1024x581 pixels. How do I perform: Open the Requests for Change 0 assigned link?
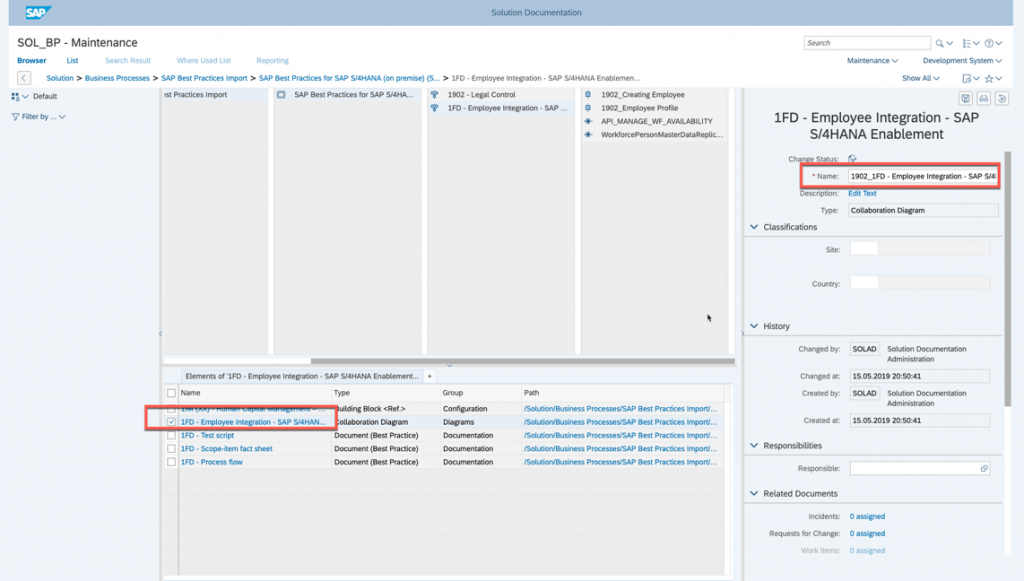[x=867, y=533]
